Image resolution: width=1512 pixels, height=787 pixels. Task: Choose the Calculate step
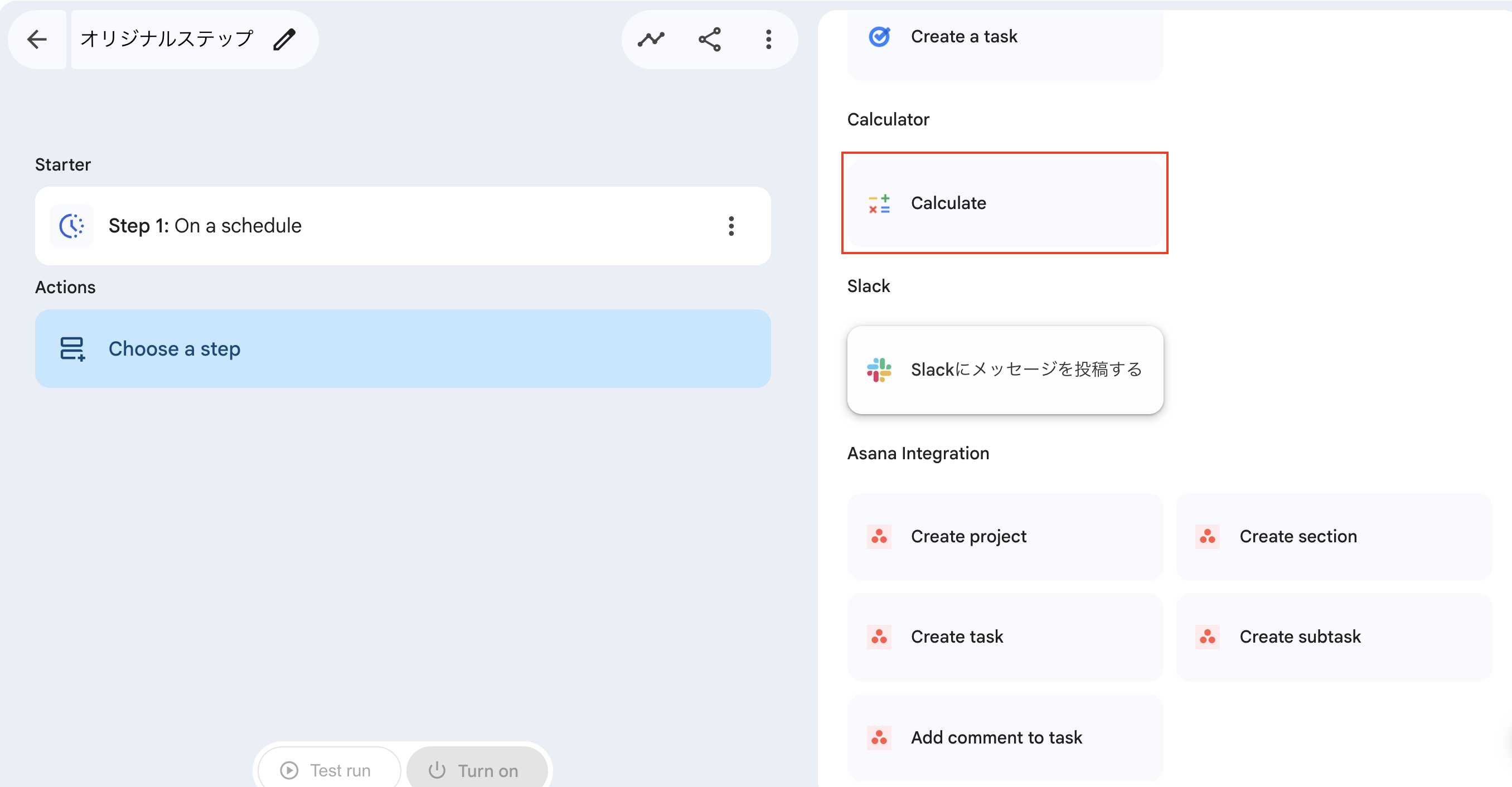[1004, 203]
